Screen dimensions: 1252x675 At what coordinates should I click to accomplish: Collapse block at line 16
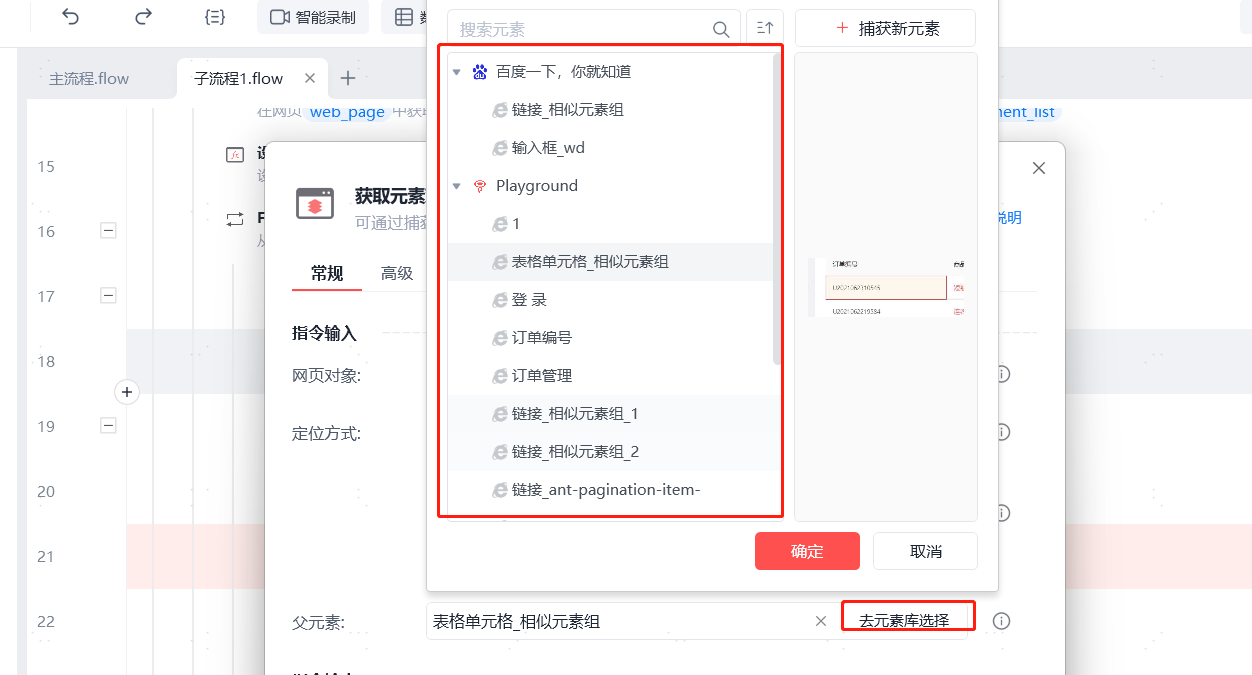coord(109,231)
